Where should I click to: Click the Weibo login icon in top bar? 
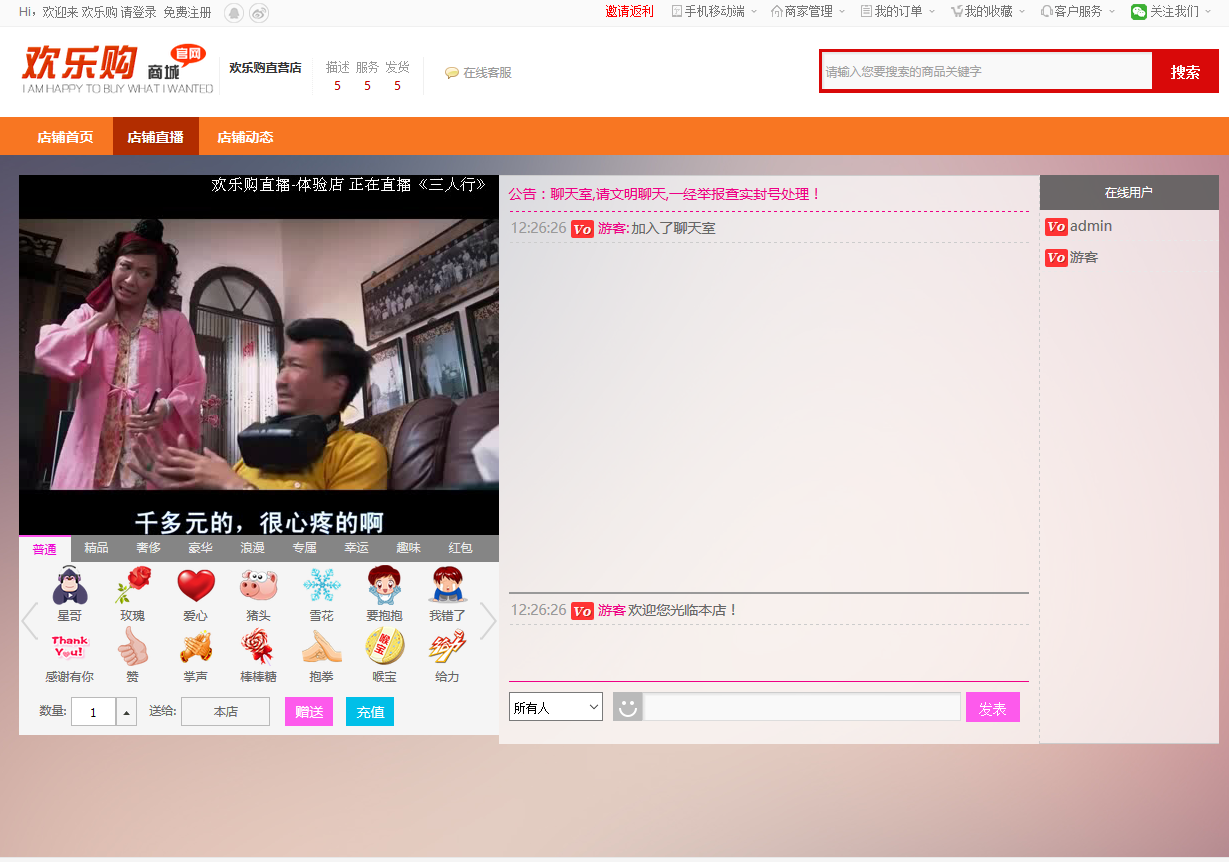coord(258,12)
